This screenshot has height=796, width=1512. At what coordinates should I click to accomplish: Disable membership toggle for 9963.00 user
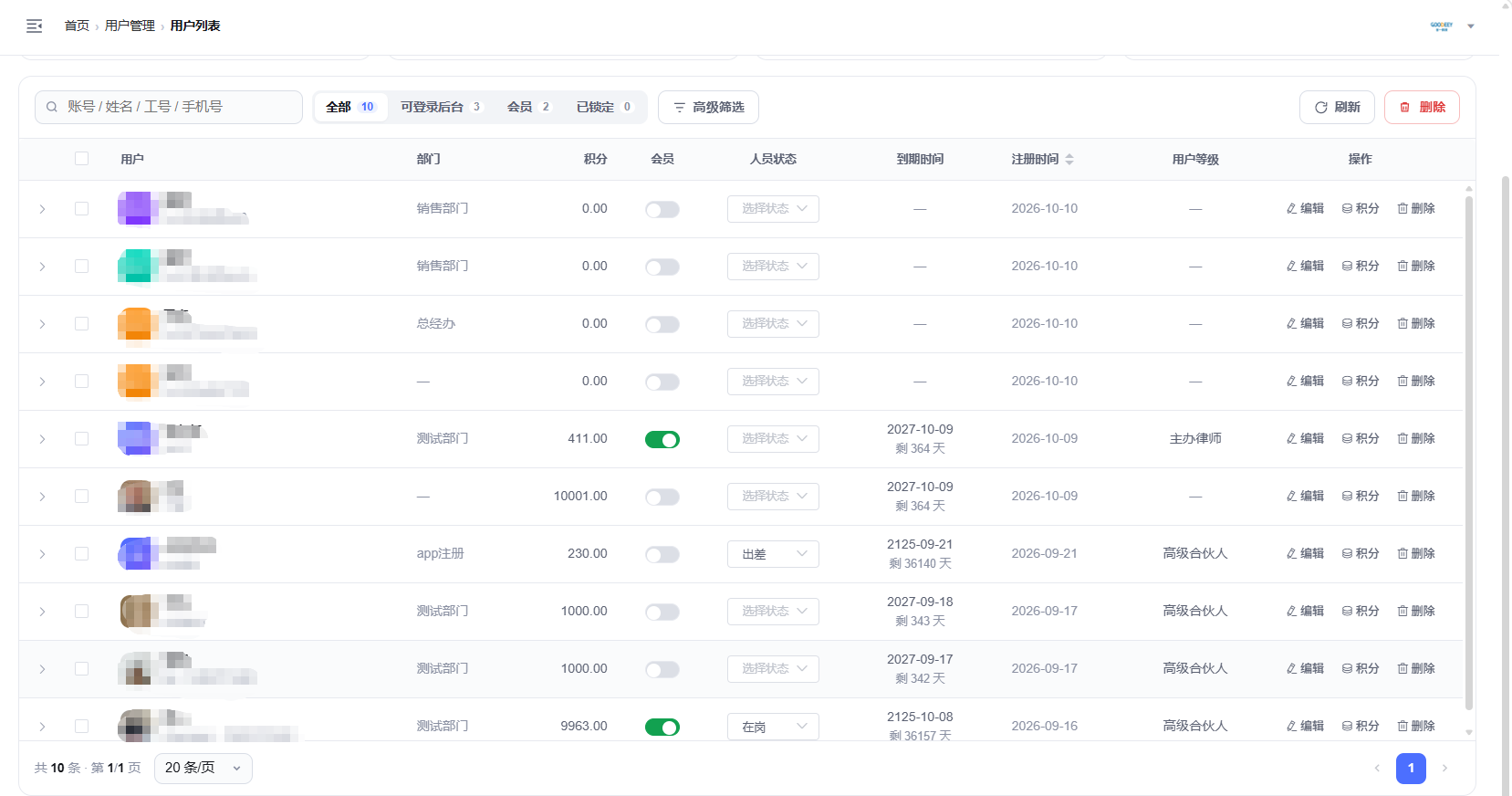(x=662, y=727)
